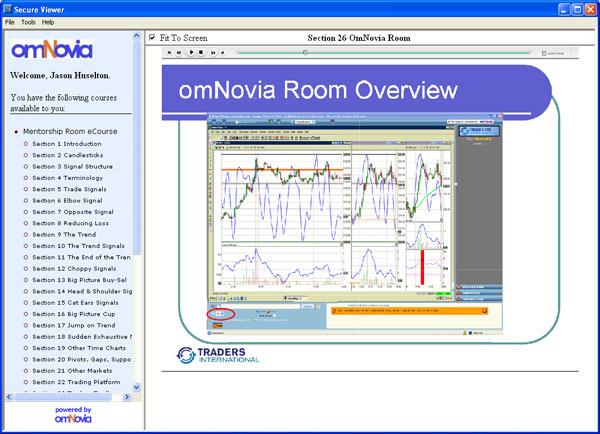Click the sidebar scroll up arrow
Image resolution: width=600 pixels, height=434 pixels.
point(137,35)
